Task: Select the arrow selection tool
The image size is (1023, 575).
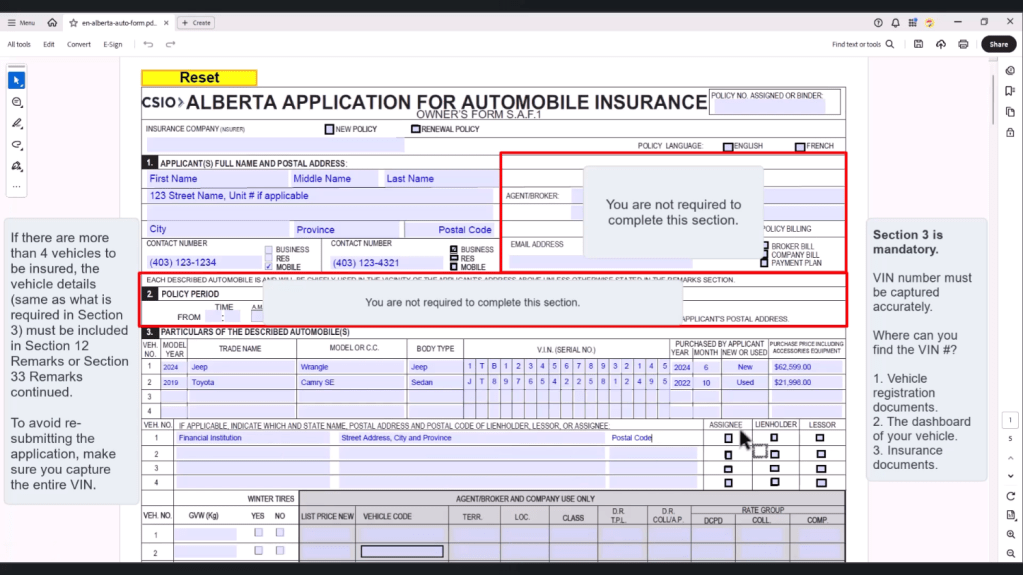Action: click(16, 80)
